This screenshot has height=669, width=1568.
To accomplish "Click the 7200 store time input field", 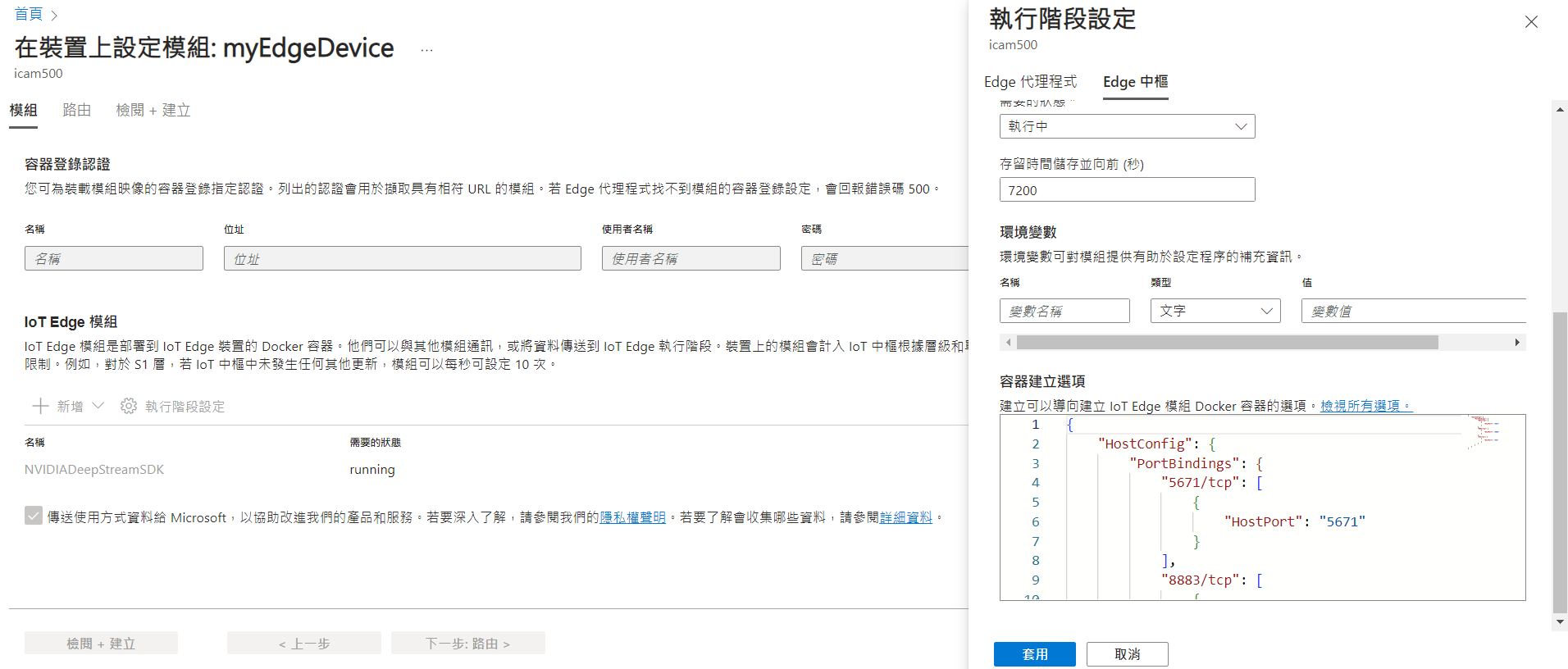I will pyautogui.click(x=1127, y=189).
